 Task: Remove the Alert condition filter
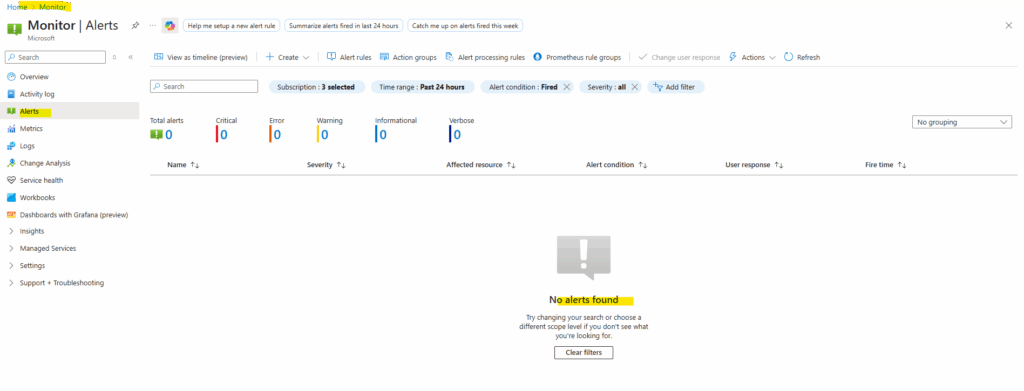[566, 87]
